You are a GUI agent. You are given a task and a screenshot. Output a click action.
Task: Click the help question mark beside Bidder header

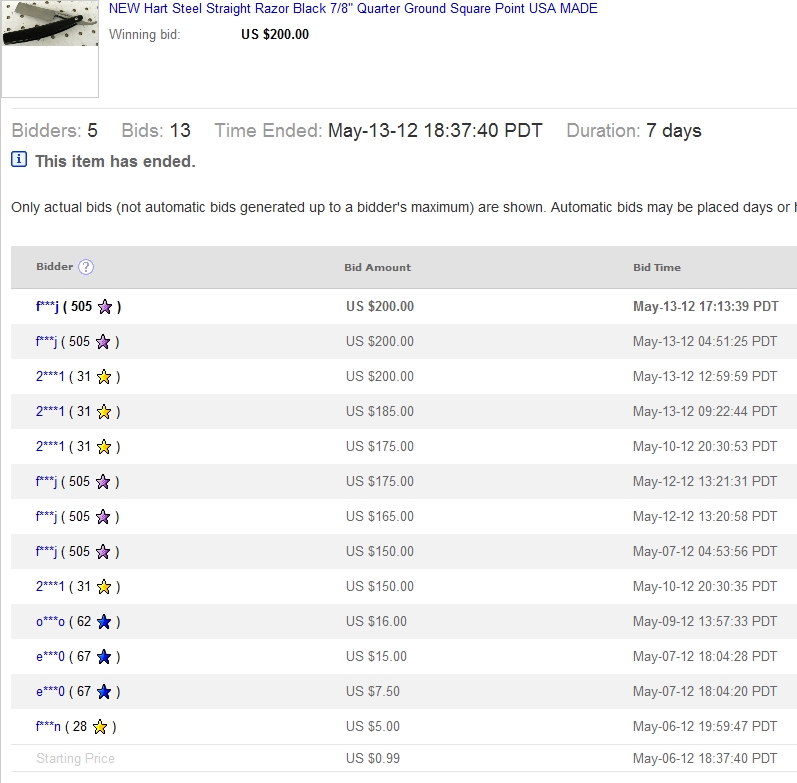click(x=86, y=267)
